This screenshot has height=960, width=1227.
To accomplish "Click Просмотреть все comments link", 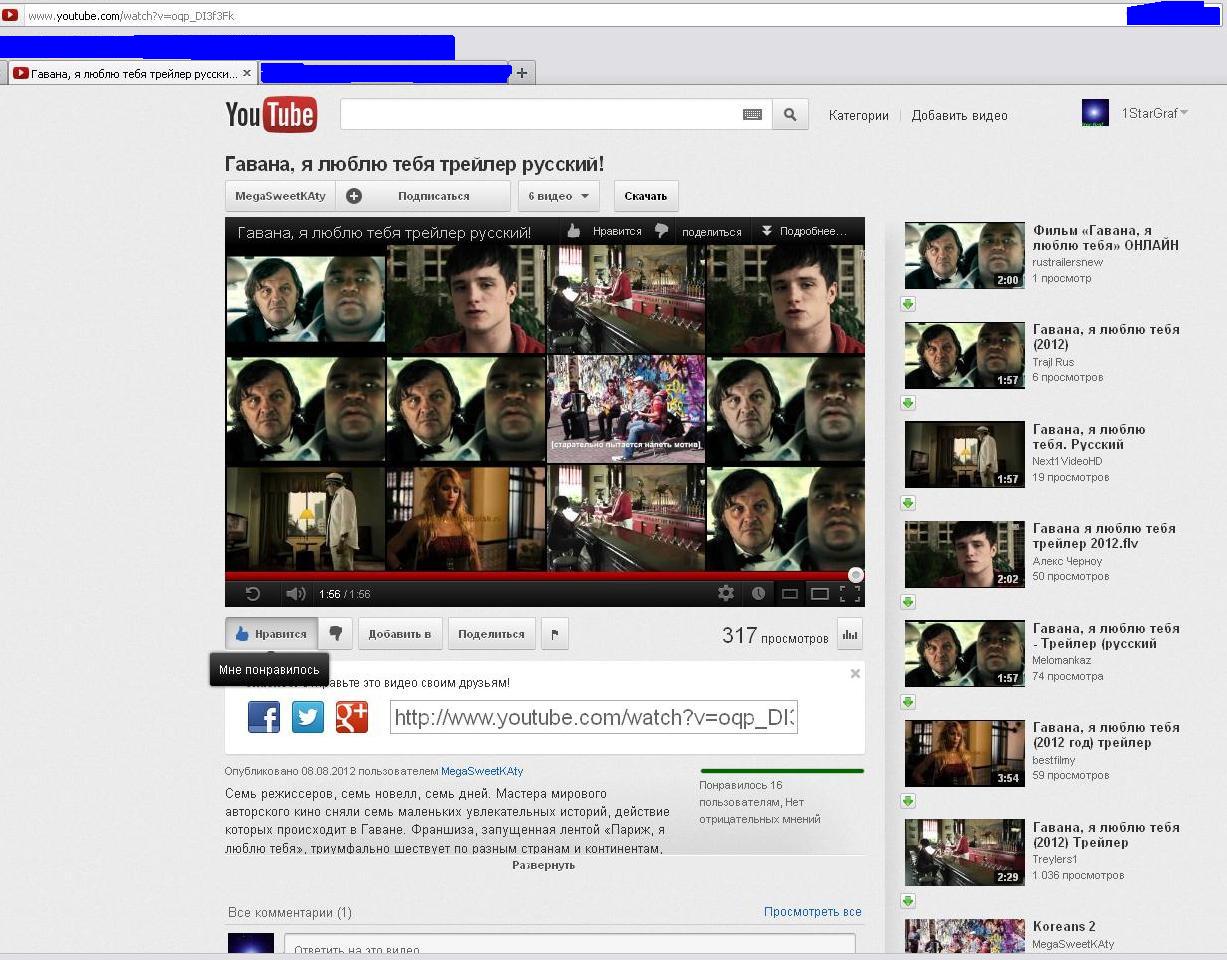I will coord(813,912).
